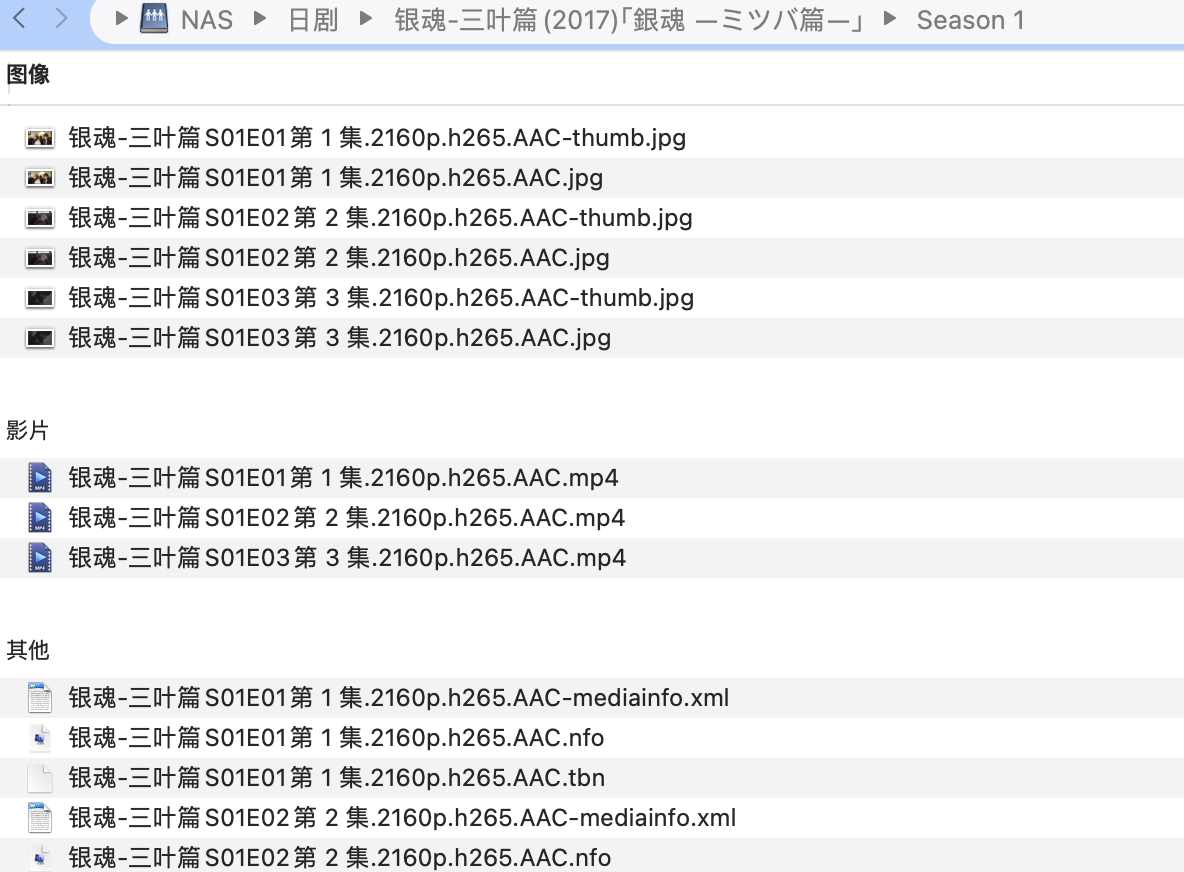Image resolution: width=1184 pixels, height=872 pixels.
Task: Select file name S01E03 第 3 集 AAC-thumb.jpg
Action: [x=381, y=297]
